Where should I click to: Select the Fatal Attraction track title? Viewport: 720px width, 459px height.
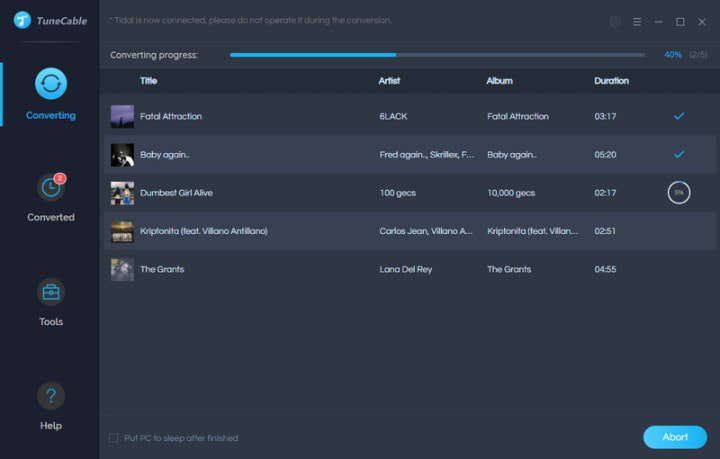171,116
